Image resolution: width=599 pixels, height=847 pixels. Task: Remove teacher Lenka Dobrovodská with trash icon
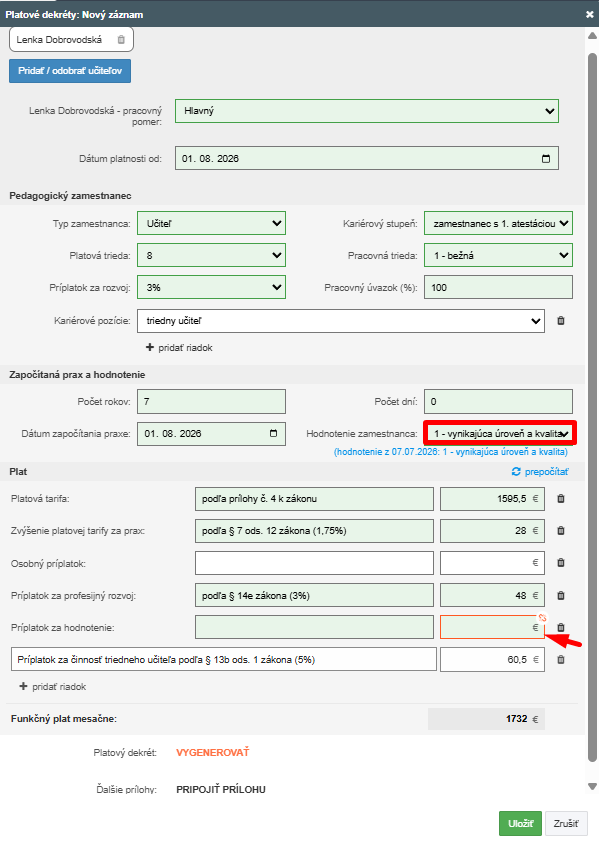tap(121, 39)
